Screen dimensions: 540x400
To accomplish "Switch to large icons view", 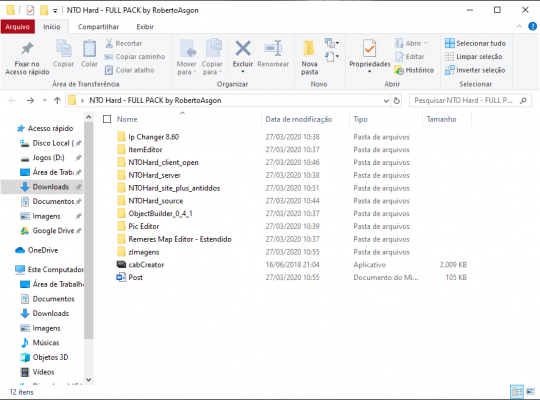I will 530,392.
